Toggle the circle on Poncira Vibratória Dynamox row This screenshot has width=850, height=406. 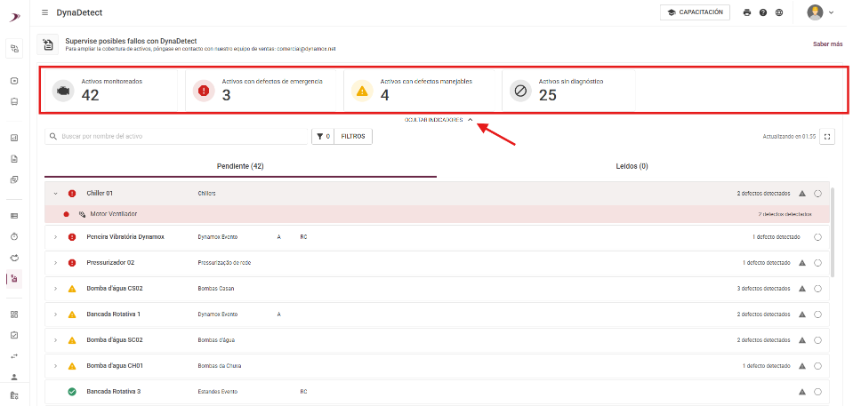click(818, 237)
